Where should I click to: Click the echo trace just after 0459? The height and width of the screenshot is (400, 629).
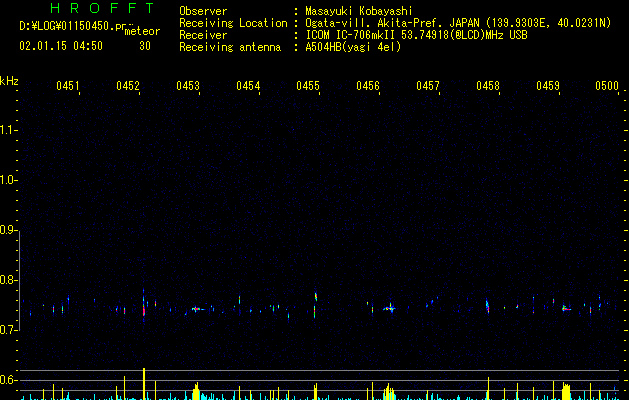pos(566,309)
